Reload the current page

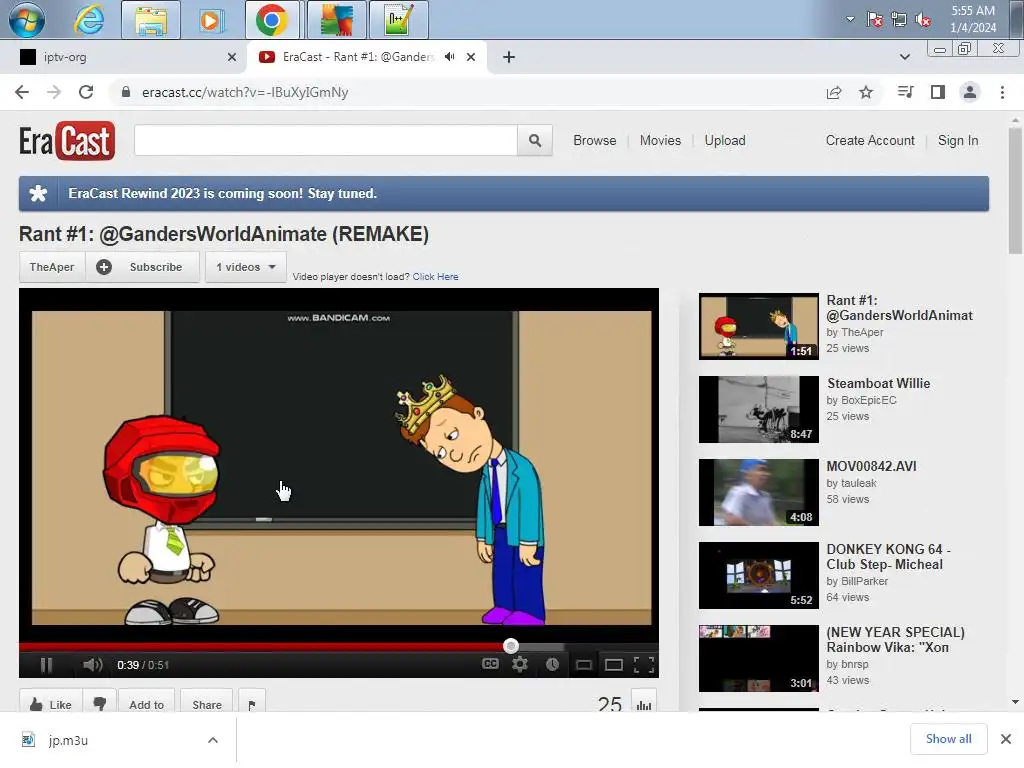[86, 92]
